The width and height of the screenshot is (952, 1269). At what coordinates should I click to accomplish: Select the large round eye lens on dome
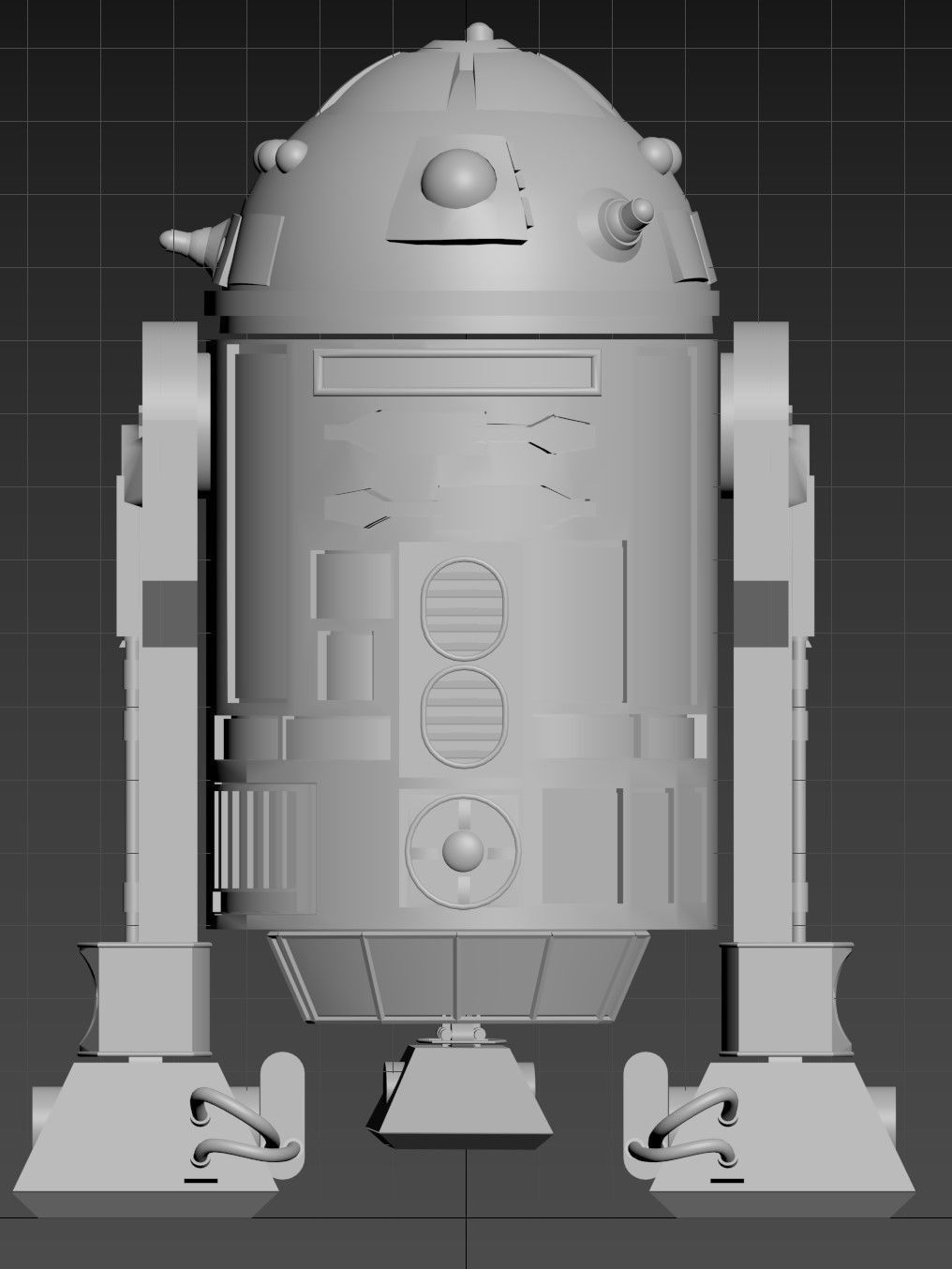458,176
